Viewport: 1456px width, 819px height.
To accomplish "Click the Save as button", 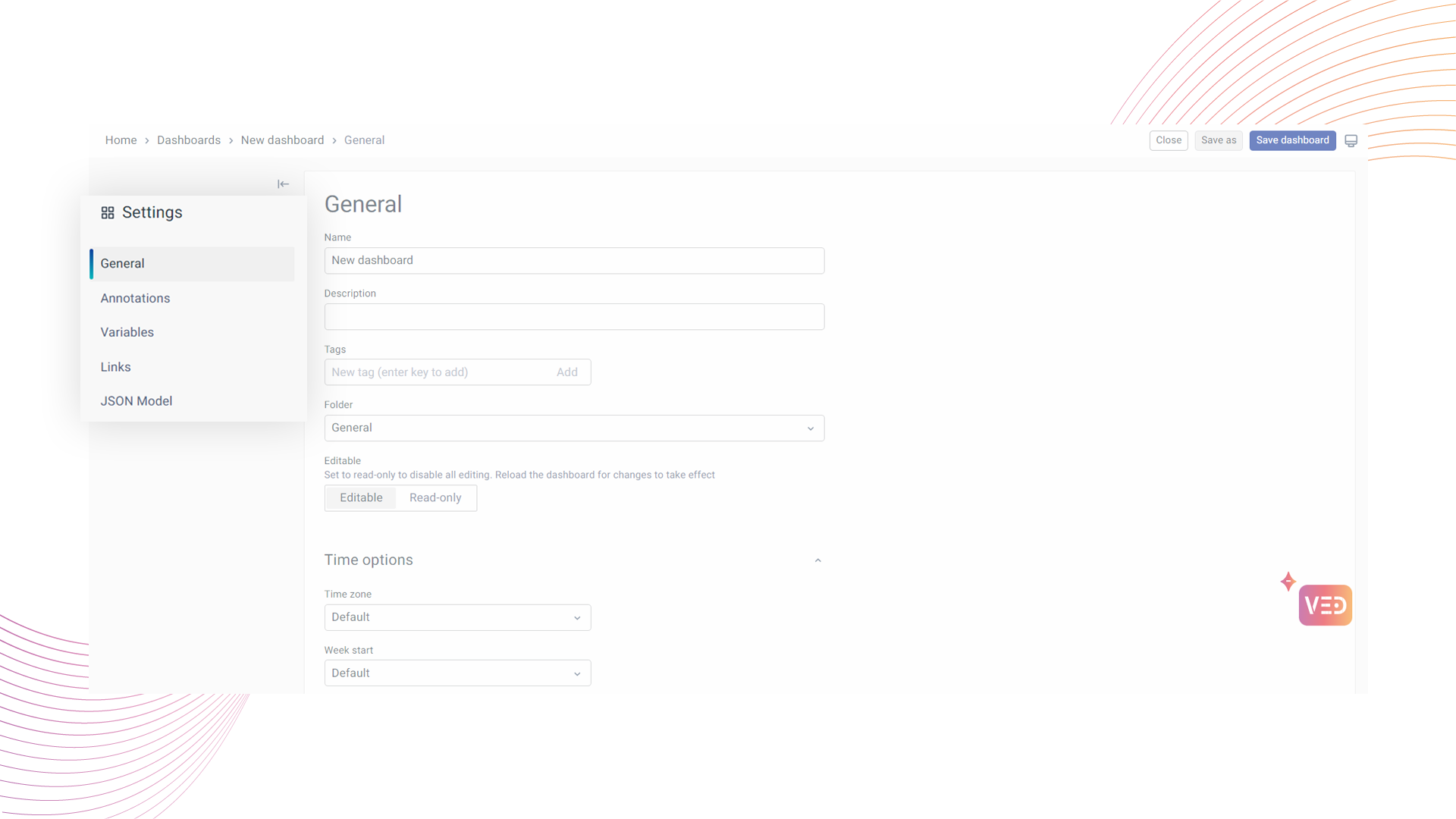I will coord(1218,140).
